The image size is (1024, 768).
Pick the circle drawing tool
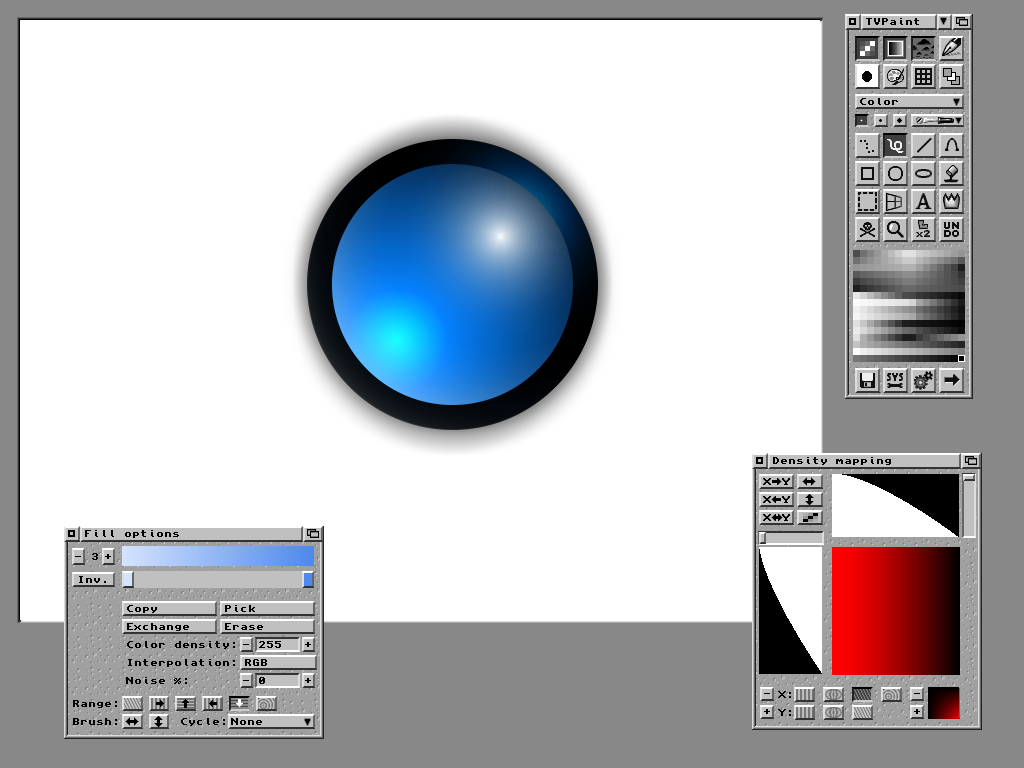[x=895, y=173]
